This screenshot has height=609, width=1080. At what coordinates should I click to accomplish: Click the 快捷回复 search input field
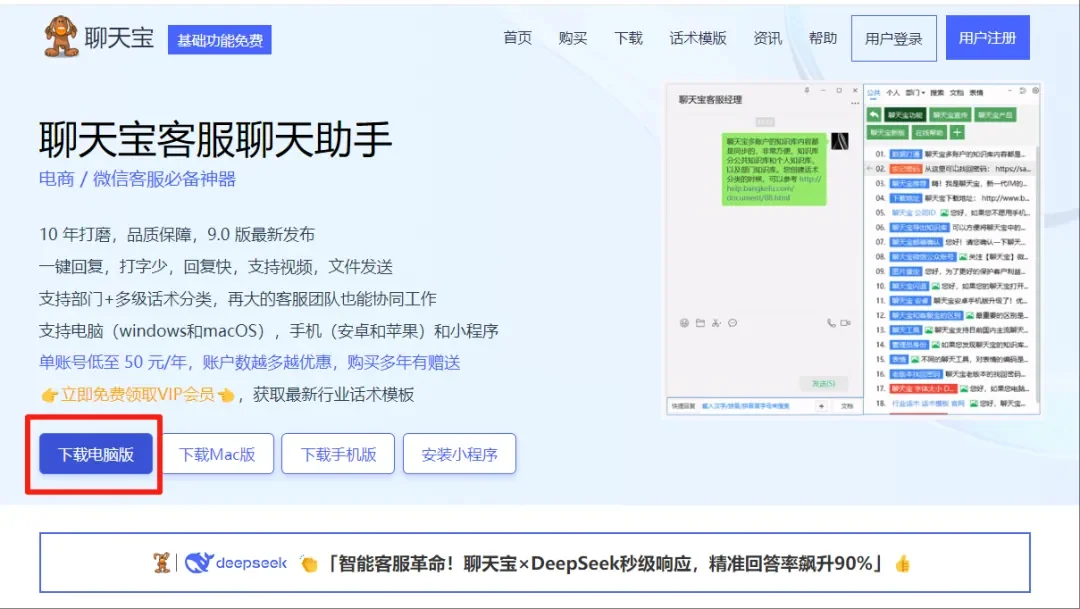pyautogui.click(x=758, y=406)
